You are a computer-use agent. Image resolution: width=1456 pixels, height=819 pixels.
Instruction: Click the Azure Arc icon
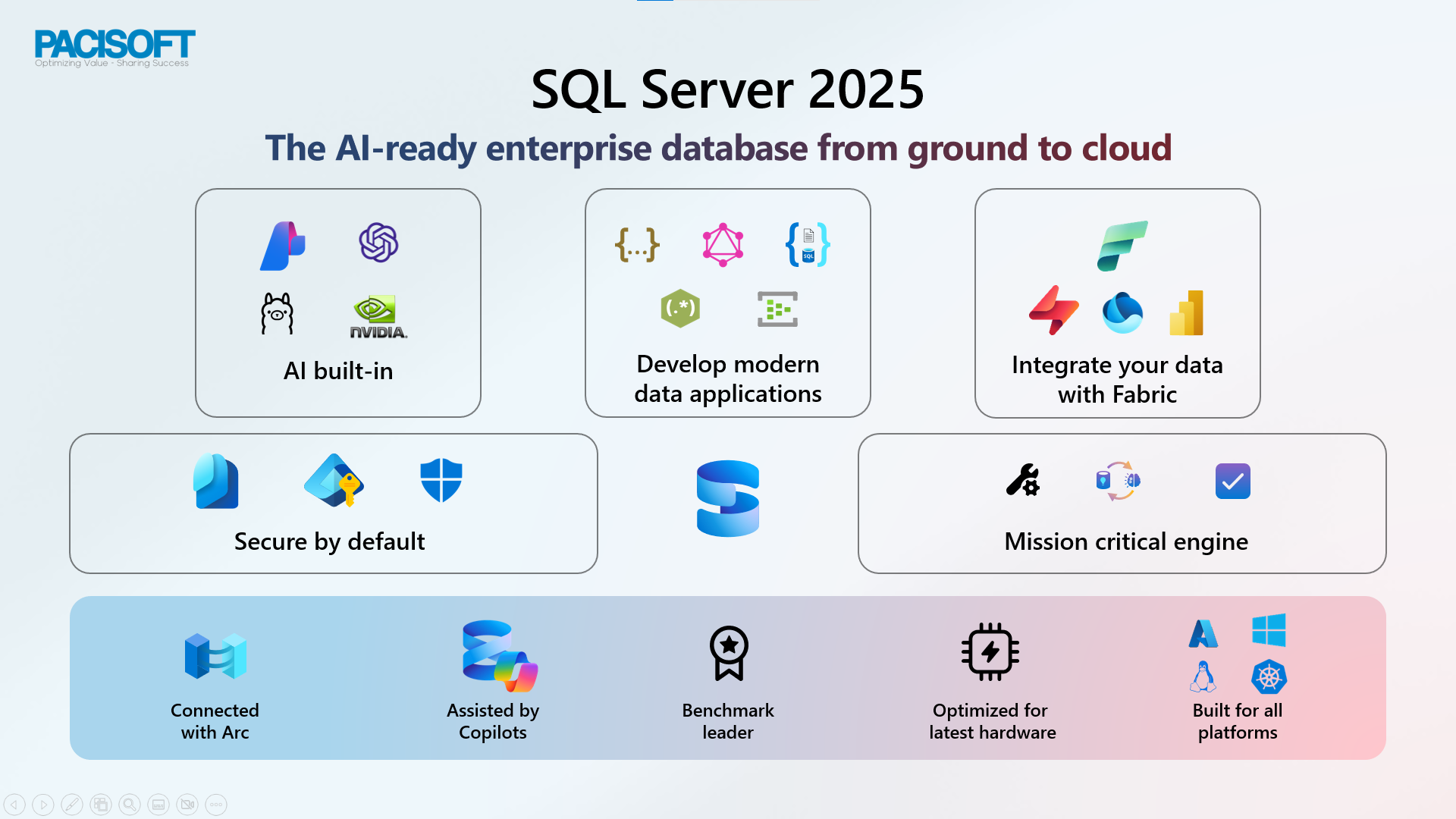pos(216,656)
